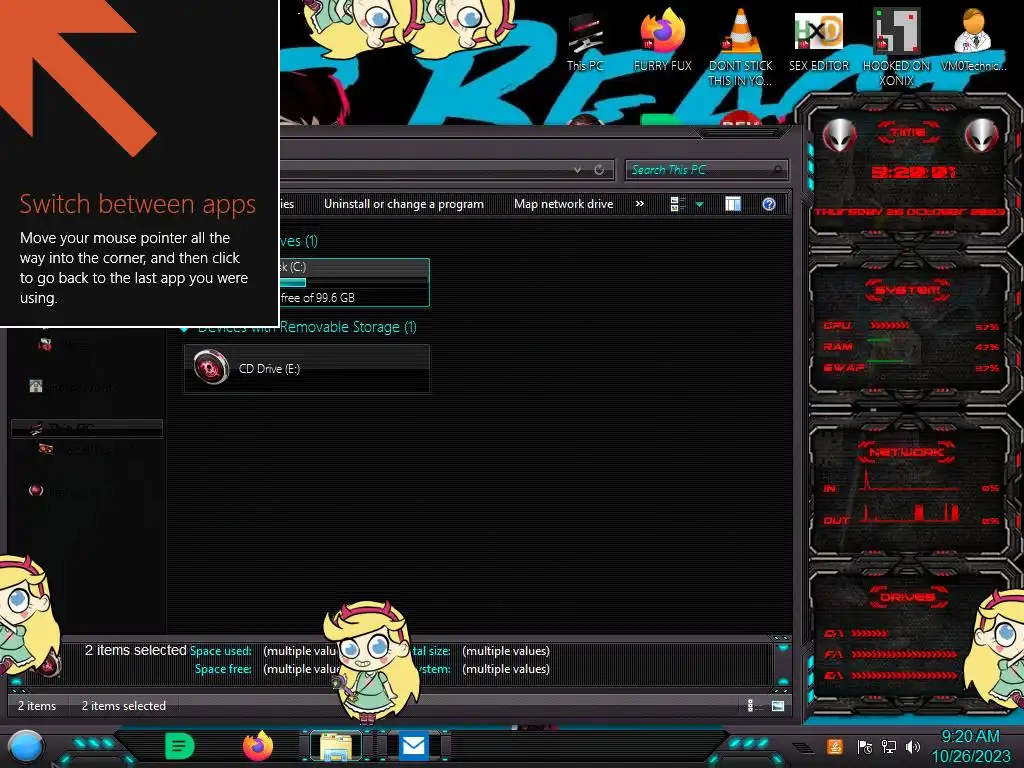Collapse the Devices with Removable Storage group

185,328
